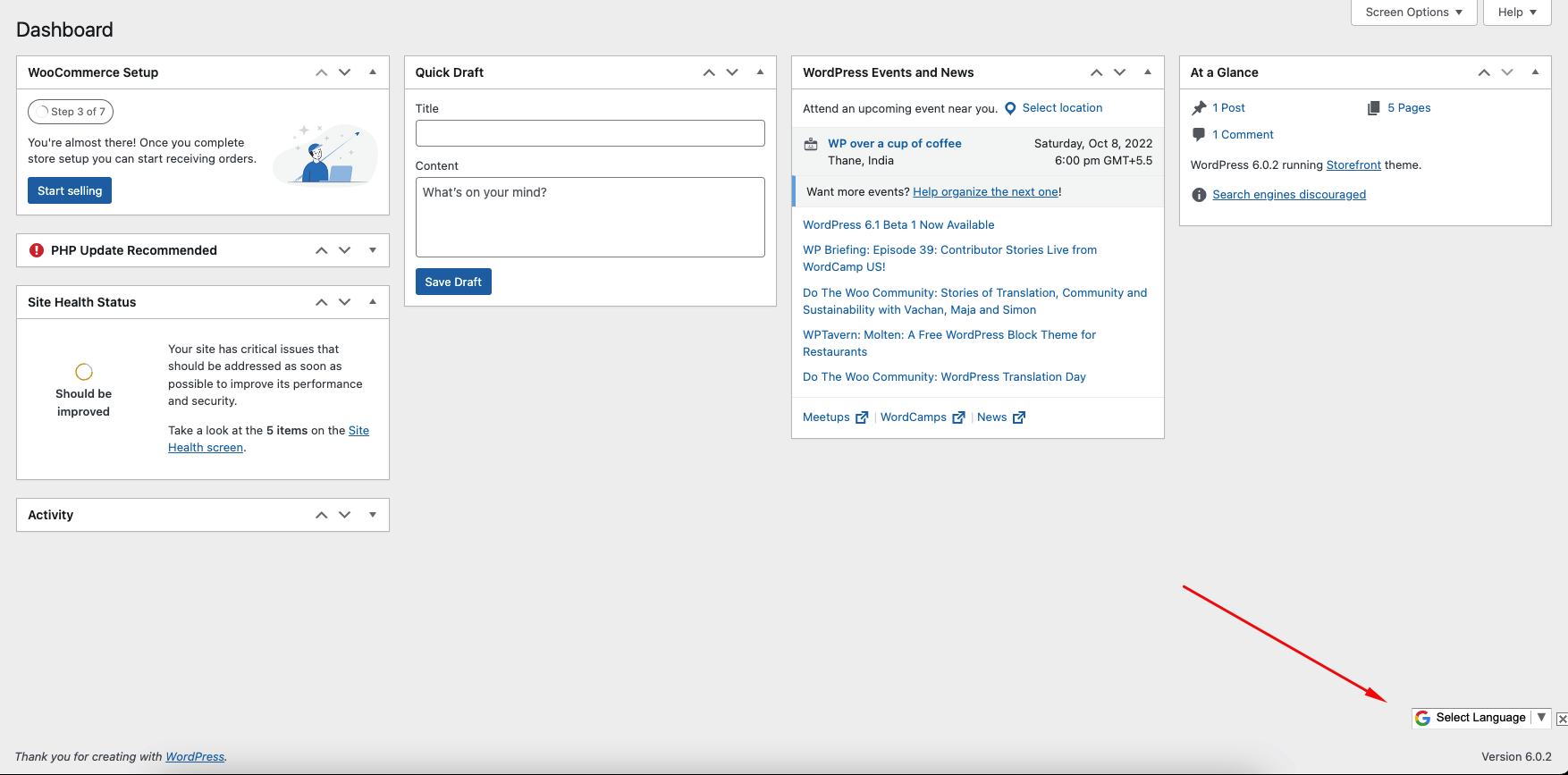This screenshot has height=775, width=1568.
Task: Move the Quick Draft panel up
Action: (x=709, y=72)
